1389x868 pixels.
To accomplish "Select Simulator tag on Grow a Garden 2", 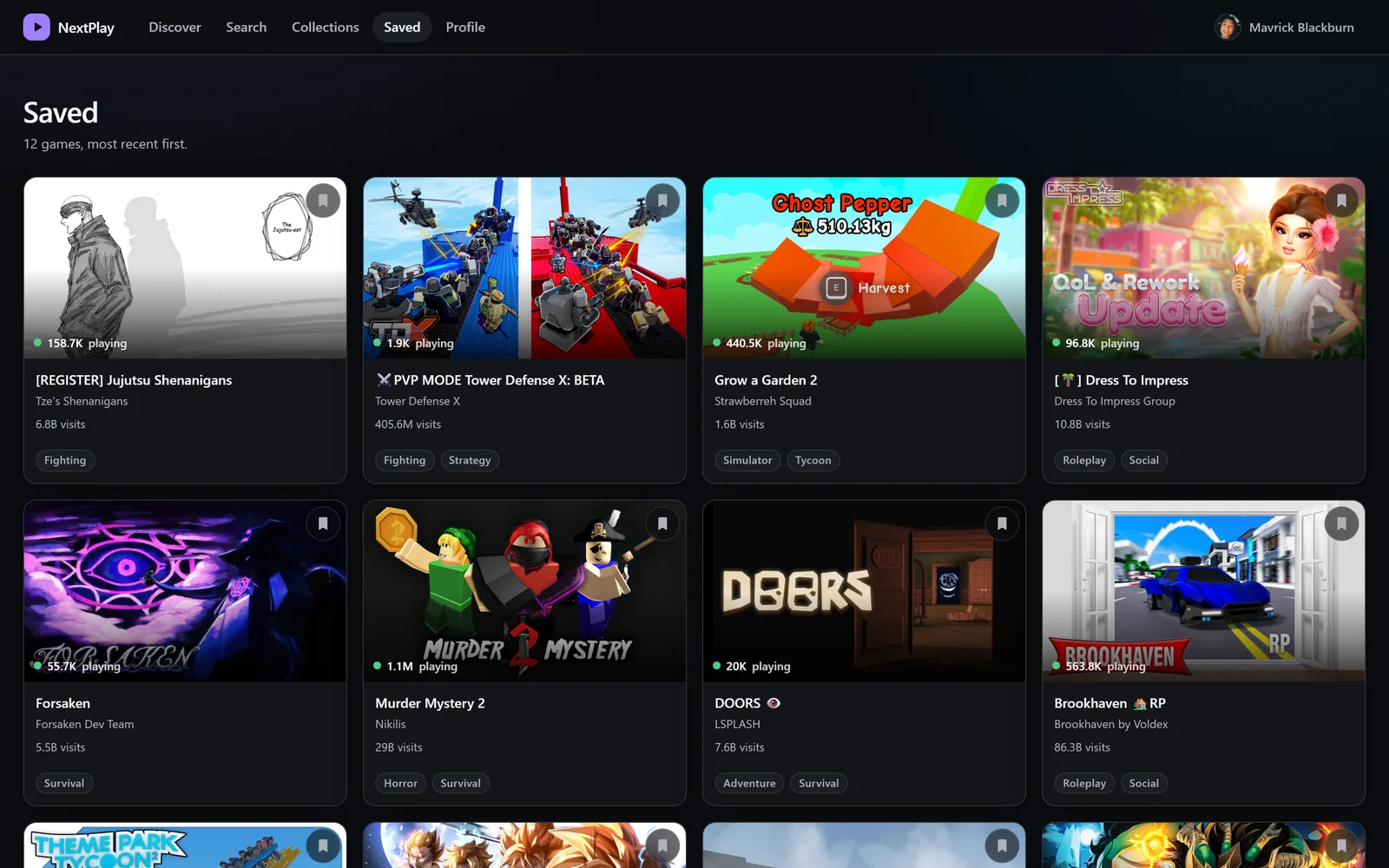I will [747, 460].
